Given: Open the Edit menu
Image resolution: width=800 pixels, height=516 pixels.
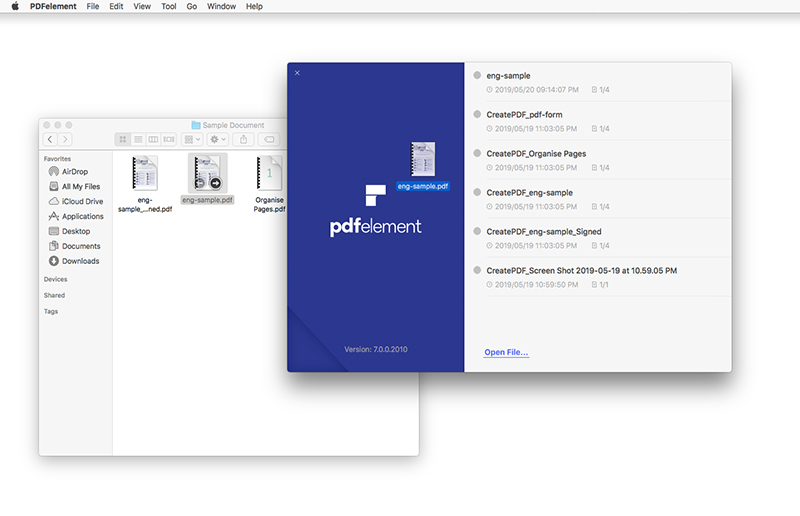Looking at the screenshot, I should [116, 6].
